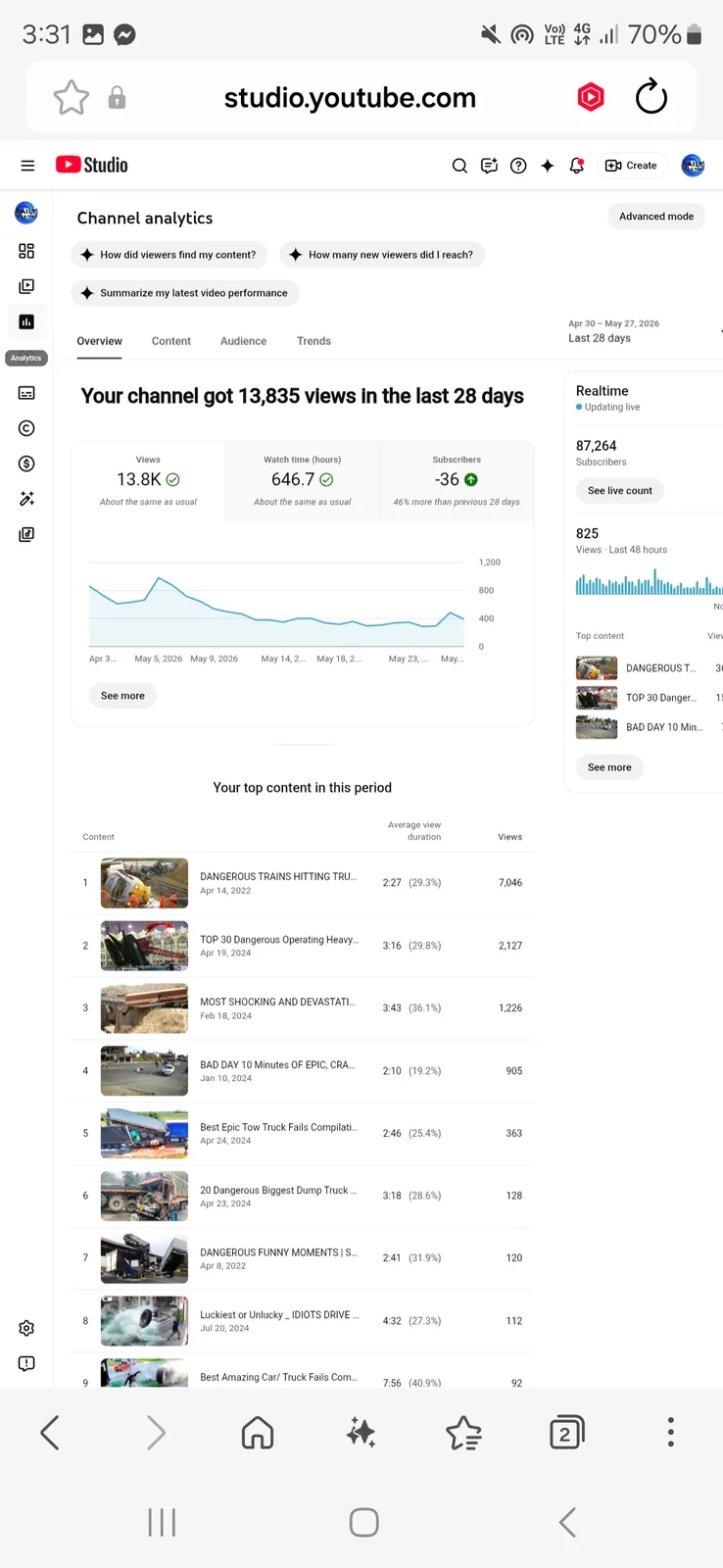Reload the page with refresh icon

pos(651,97)
